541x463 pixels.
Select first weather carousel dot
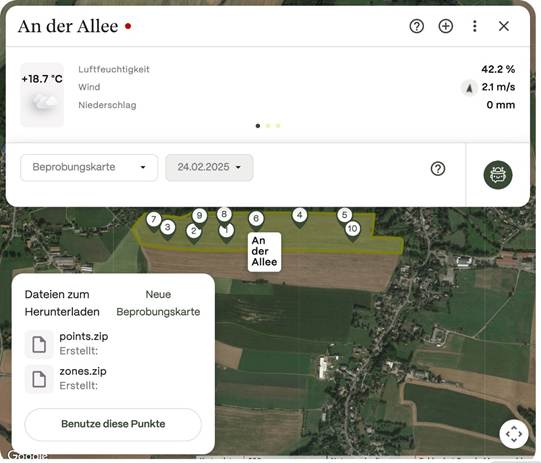258,126
